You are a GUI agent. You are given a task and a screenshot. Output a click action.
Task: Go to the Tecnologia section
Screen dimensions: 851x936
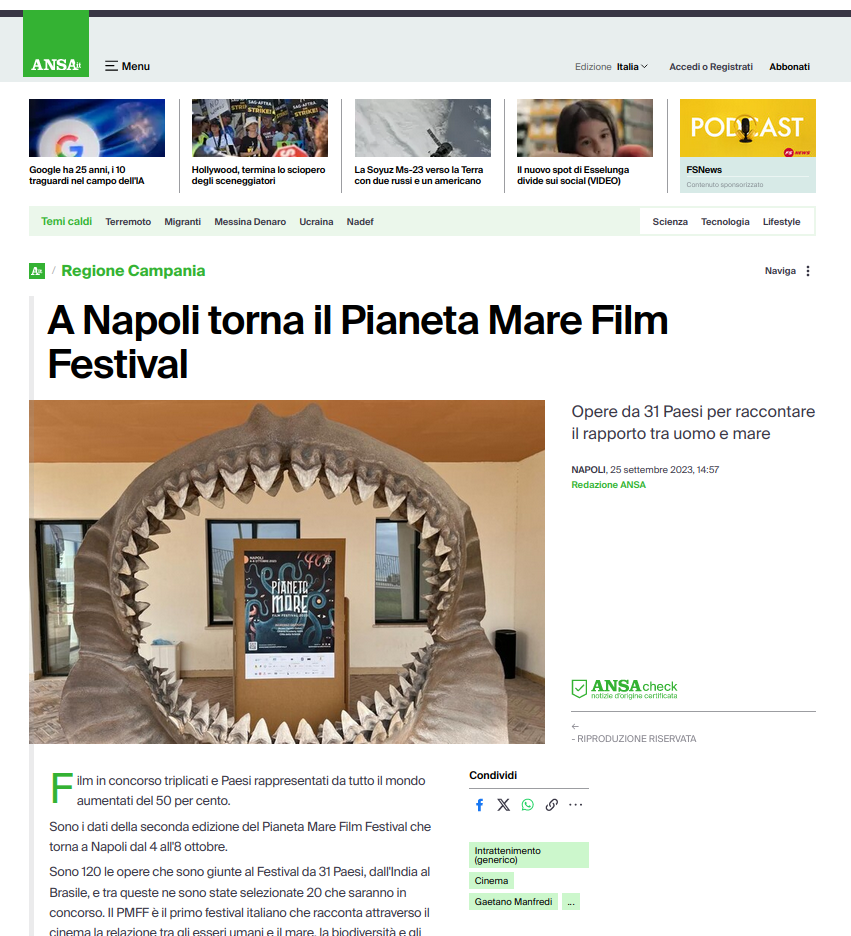725,221
